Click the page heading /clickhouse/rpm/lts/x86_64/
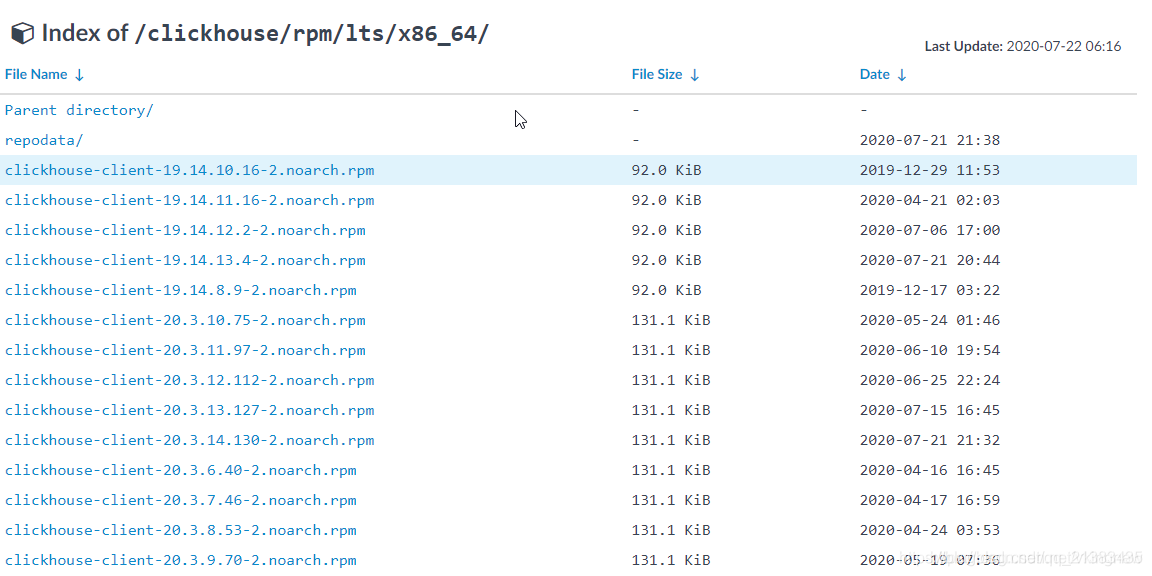This screenshot has width=1152, height=576. click(312, 34)
